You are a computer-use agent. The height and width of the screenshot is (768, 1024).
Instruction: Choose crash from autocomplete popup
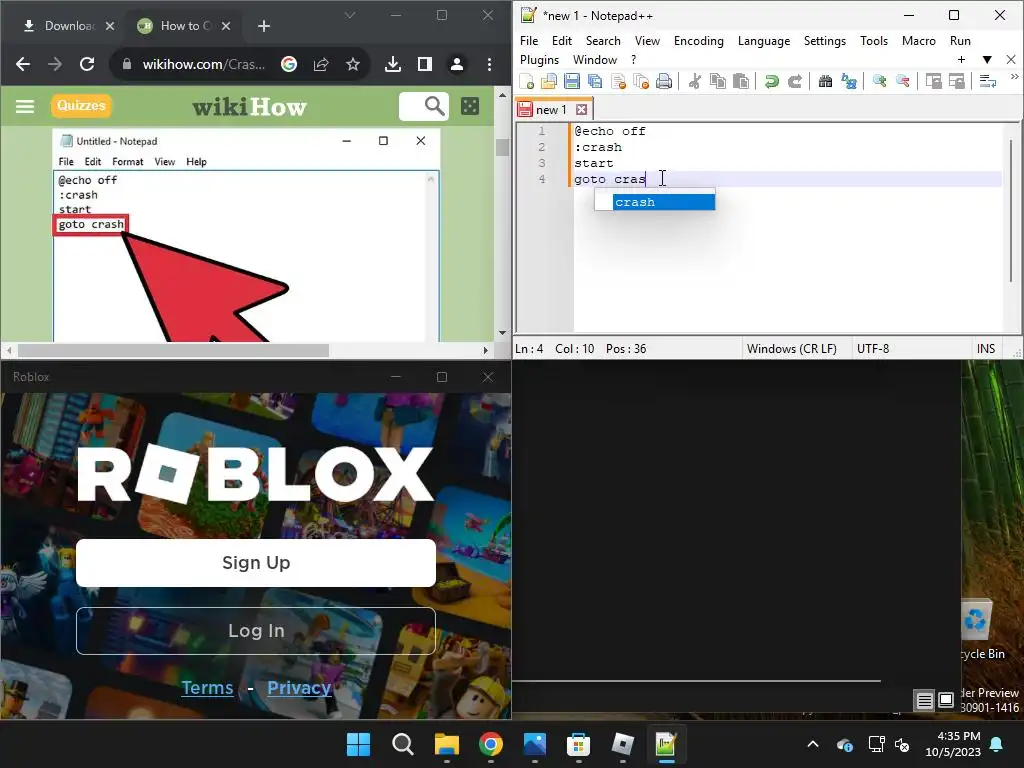coord(664,202)
